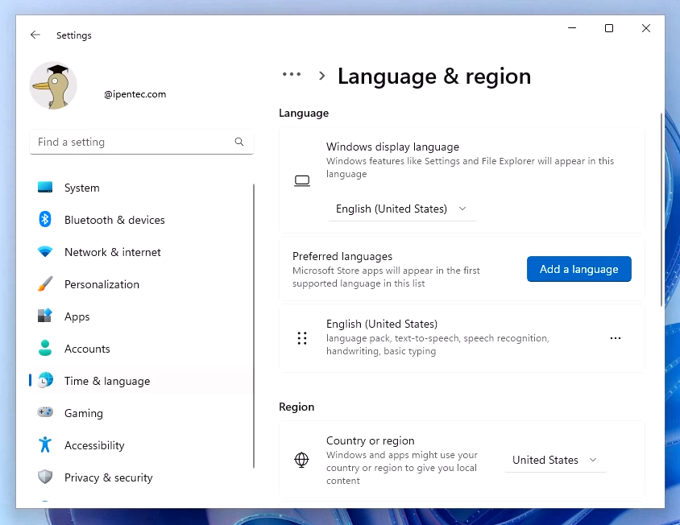This screenshot has width=680, height=525.
Task: Click the globe Country or region icon
Action: point(301,460)
